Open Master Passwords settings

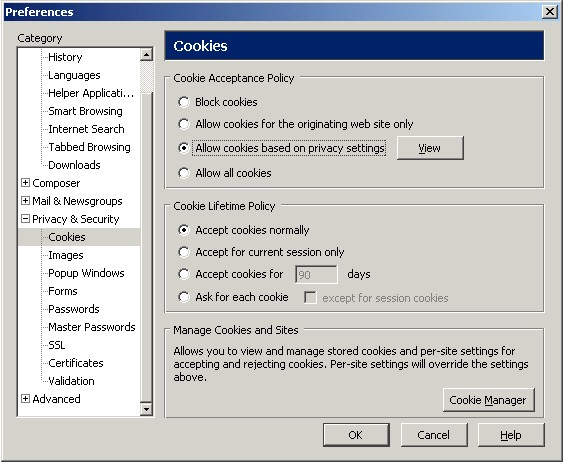coord(92,327)
